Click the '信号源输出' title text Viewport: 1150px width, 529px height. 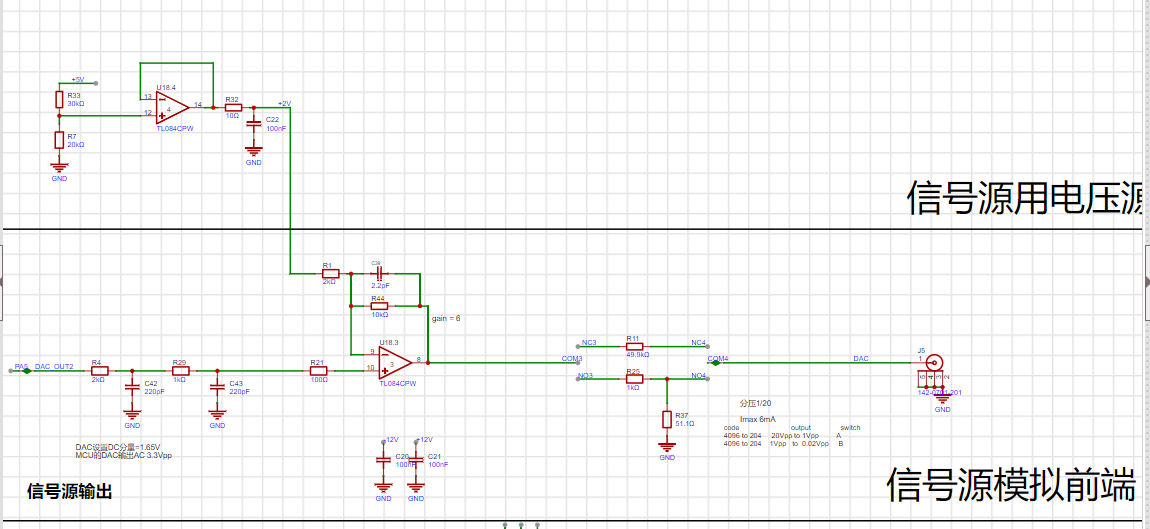70,491
